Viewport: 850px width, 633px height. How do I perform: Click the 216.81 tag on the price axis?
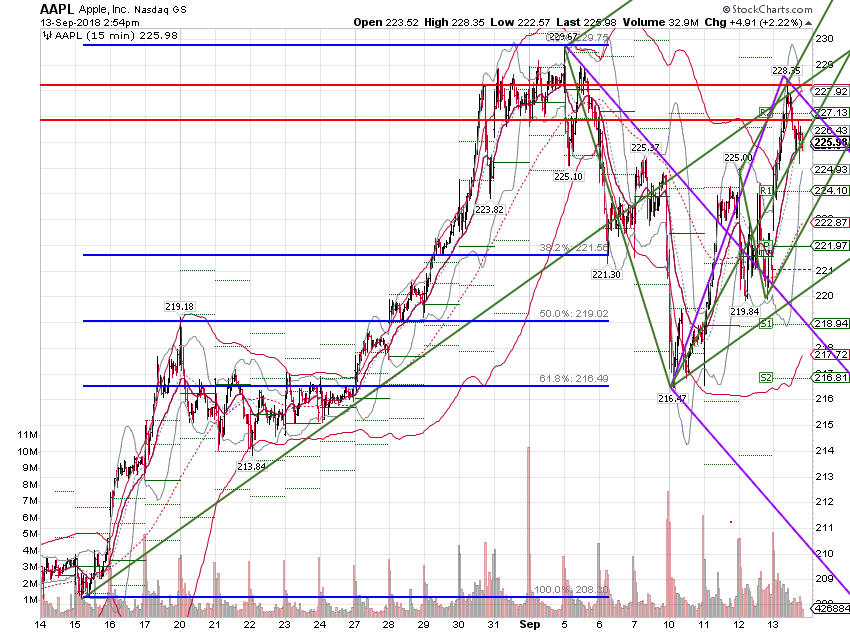830,377
